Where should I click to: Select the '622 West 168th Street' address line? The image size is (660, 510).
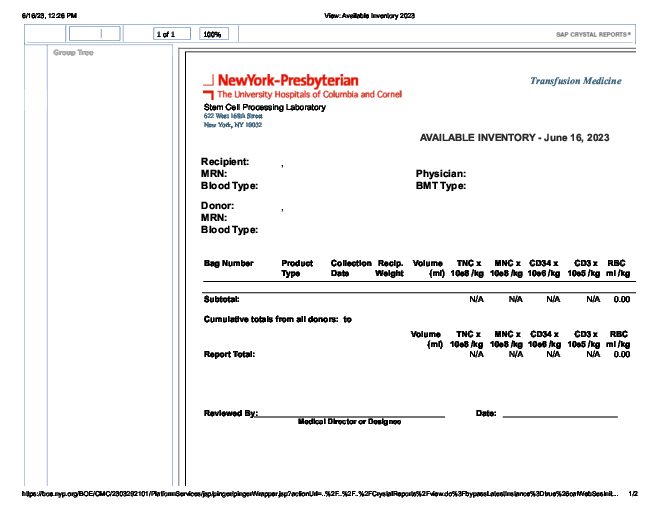233,116
